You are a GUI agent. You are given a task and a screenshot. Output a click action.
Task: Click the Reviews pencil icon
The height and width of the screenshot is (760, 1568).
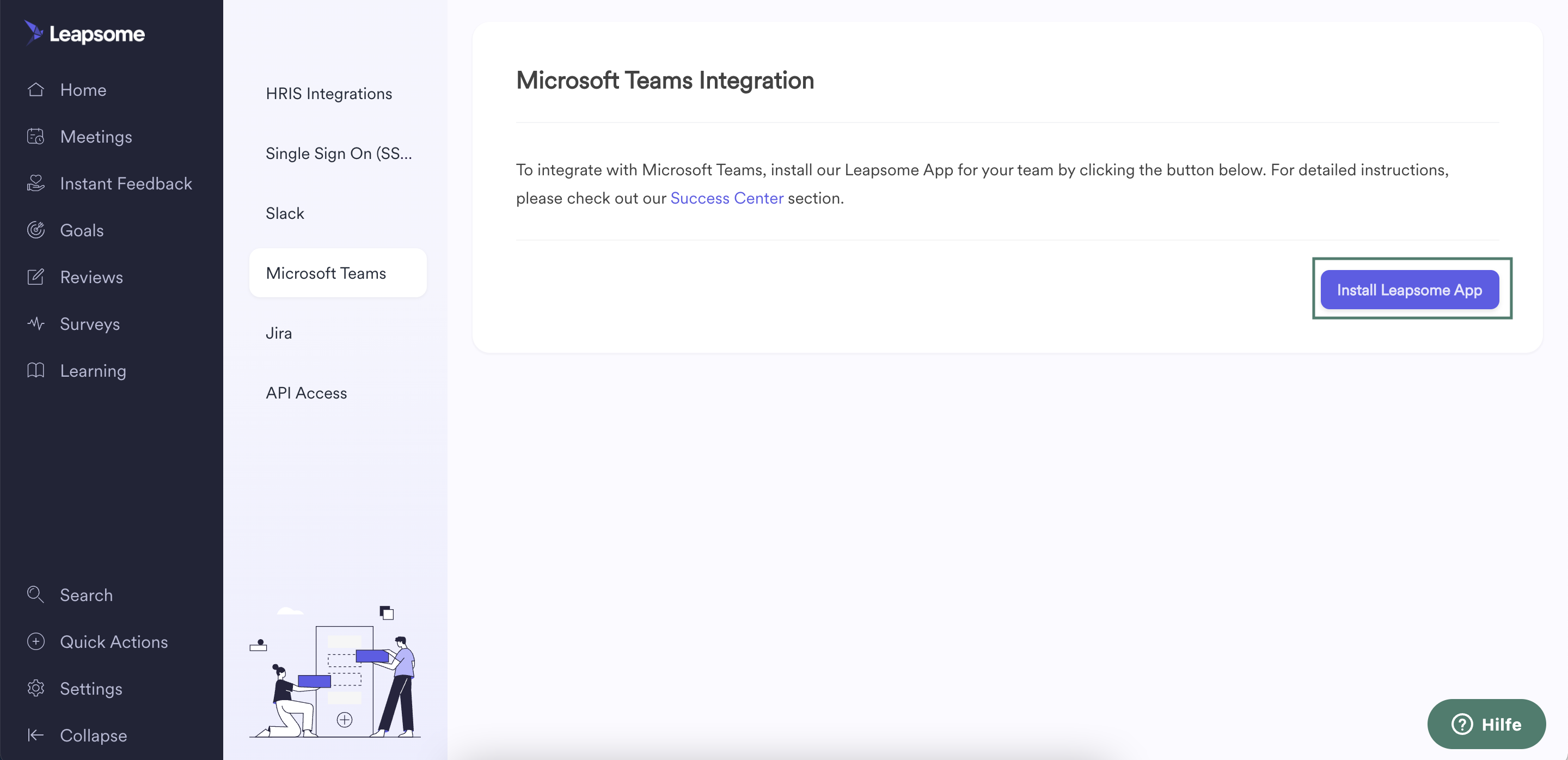click(x=36, y=277)
